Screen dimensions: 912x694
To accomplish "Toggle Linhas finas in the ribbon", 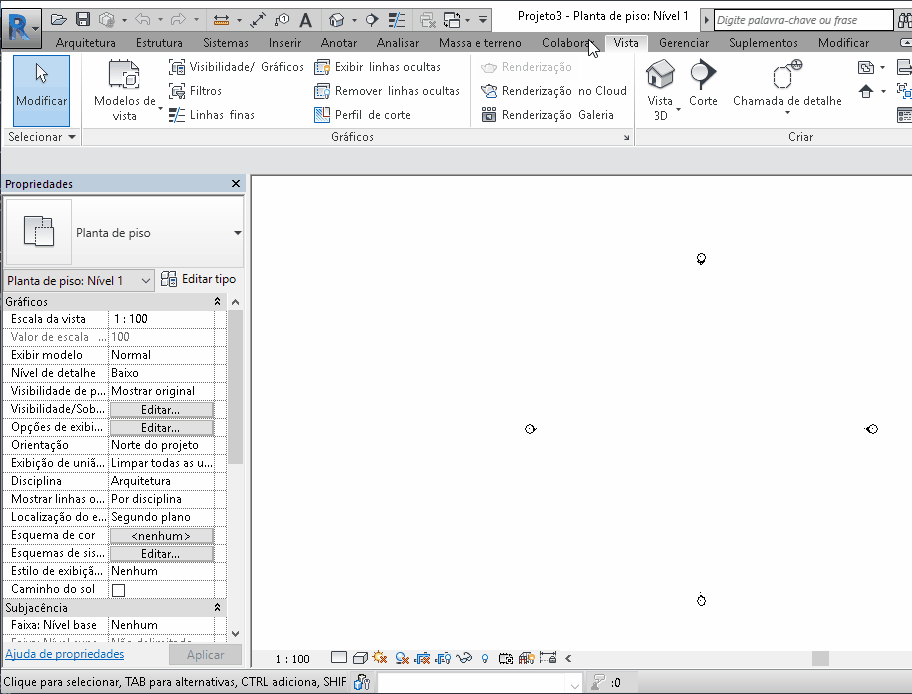I will pos(212,115).
